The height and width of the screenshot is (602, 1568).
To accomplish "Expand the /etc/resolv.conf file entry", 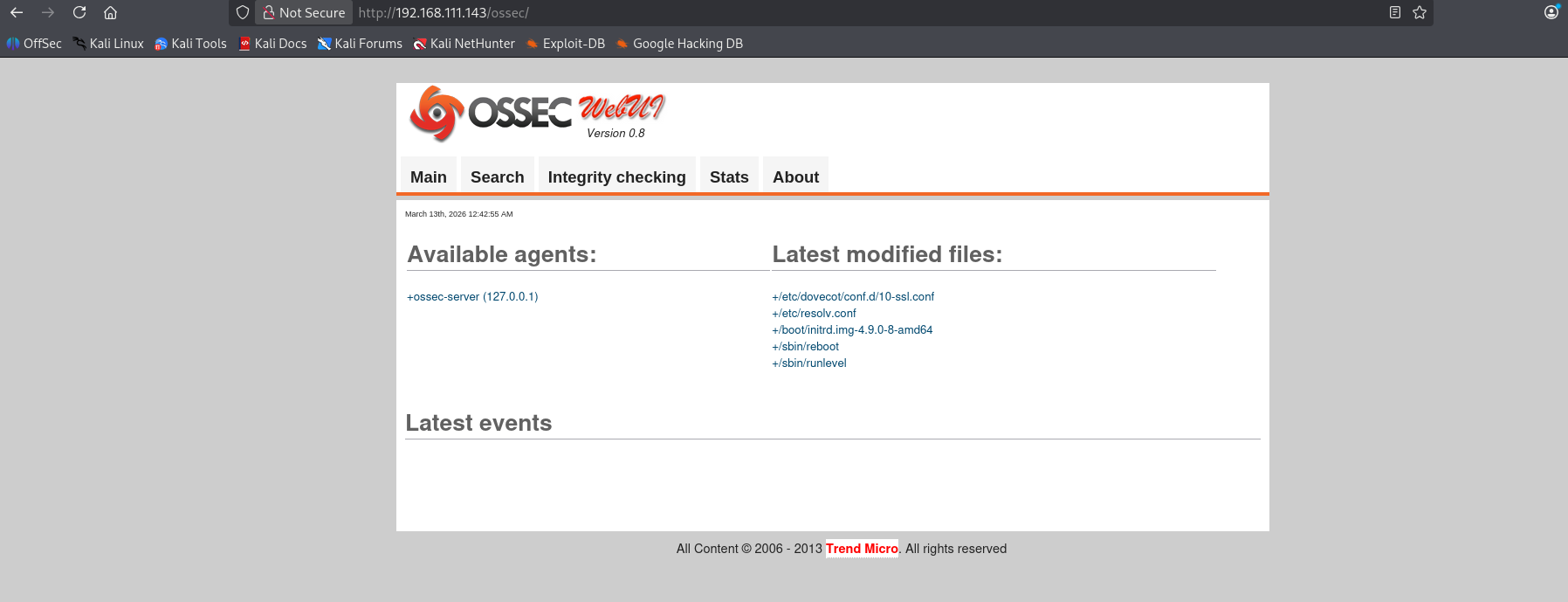I will (x=814, y=314).
